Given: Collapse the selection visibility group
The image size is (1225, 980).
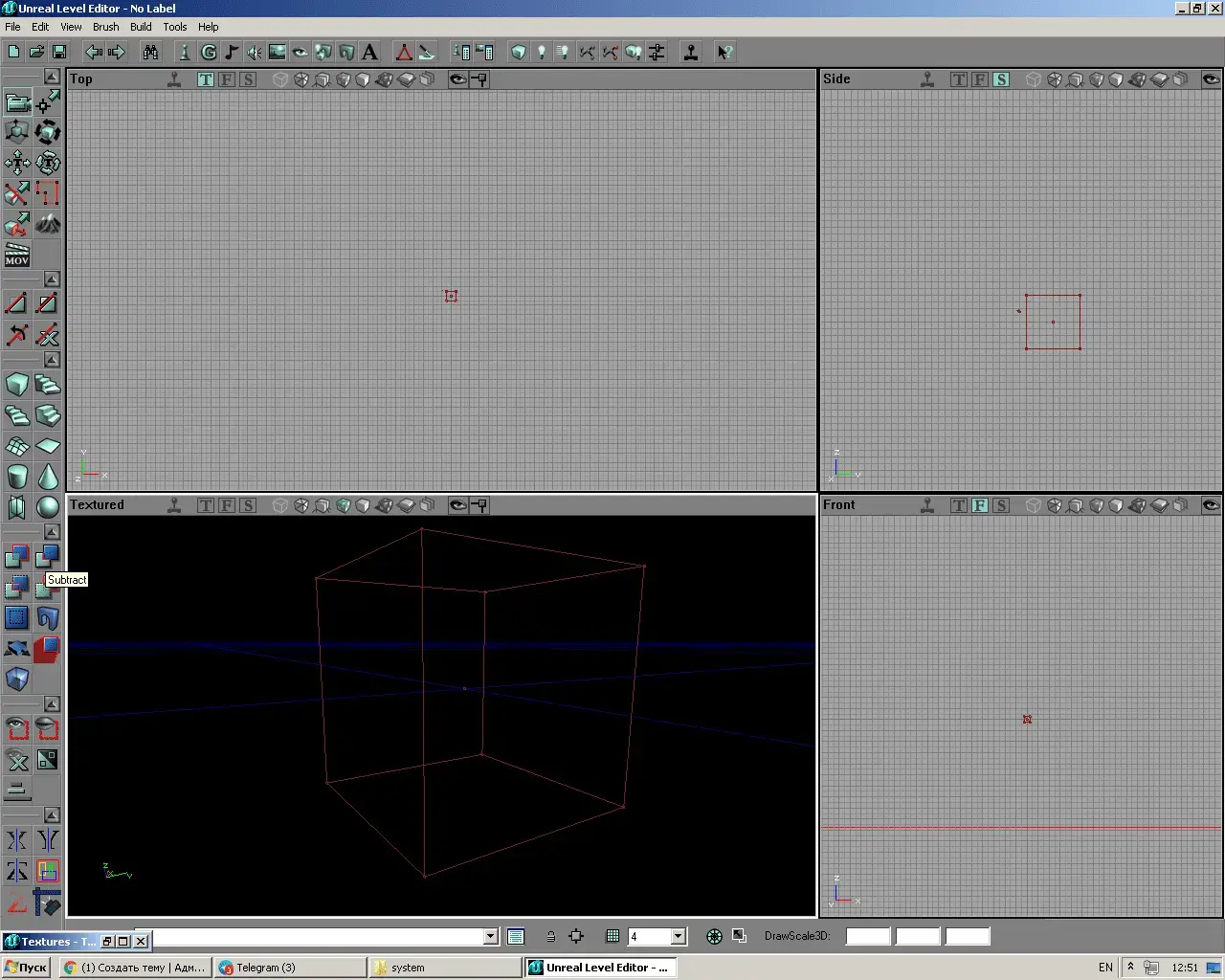Looking at the screenshot, I should click(52, 704).
